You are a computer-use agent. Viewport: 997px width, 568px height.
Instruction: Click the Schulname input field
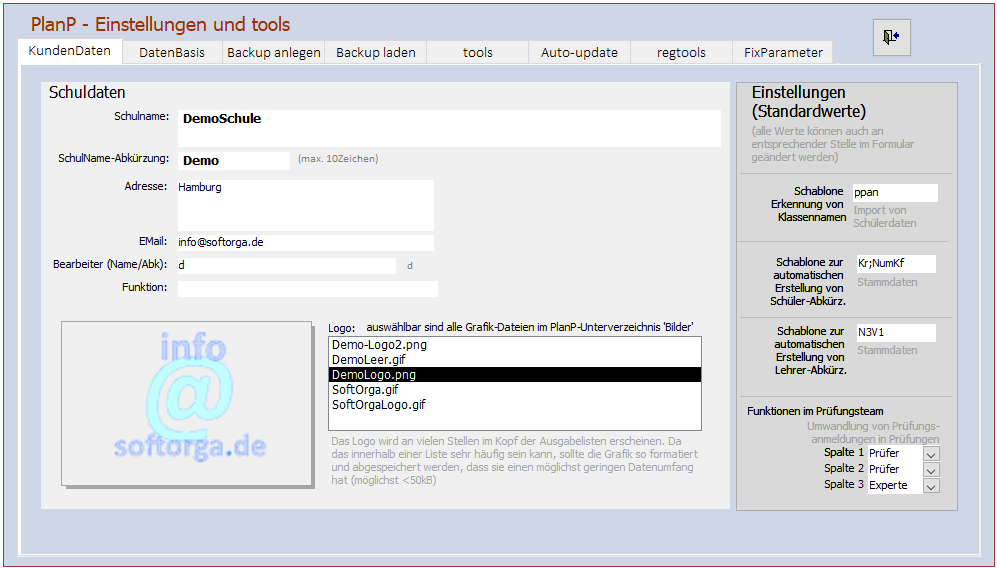click(448, 128)
